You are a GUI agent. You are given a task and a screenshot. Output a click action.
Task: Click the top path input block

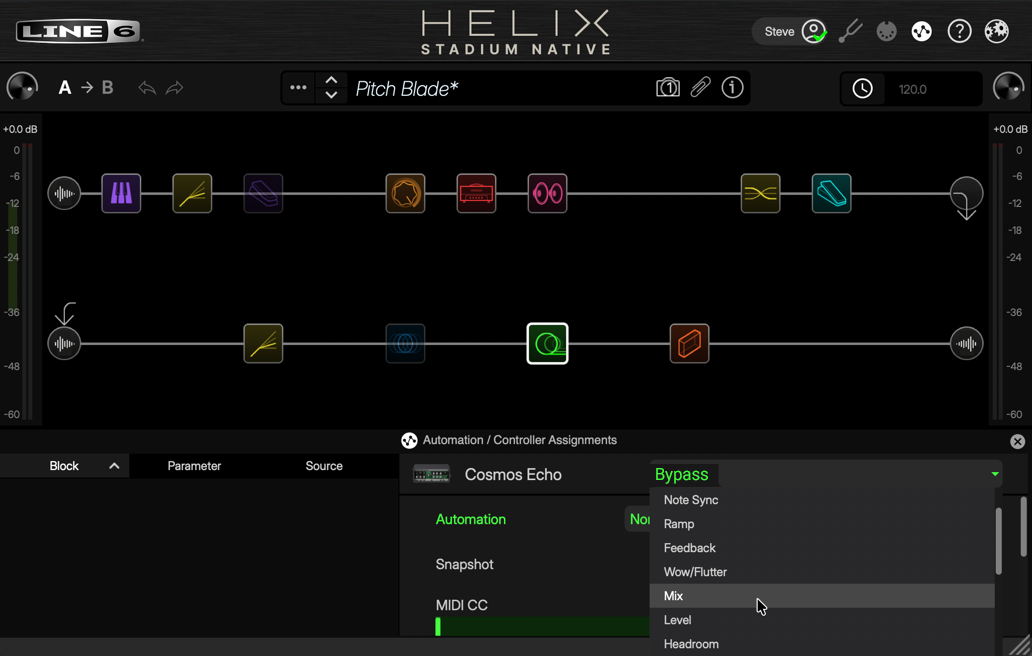pyautogui.click(x=64, y=193)
